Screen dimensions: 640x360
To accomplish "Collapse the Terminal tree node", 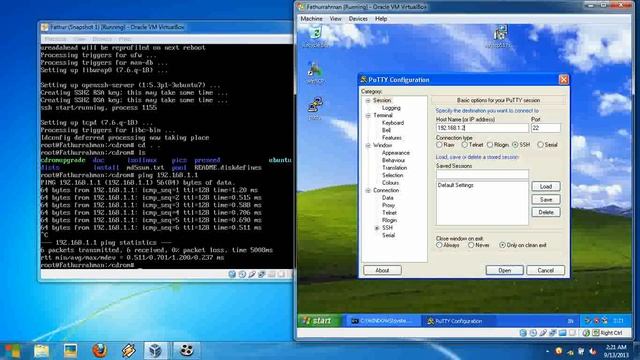I will click(x=368, y=116).
